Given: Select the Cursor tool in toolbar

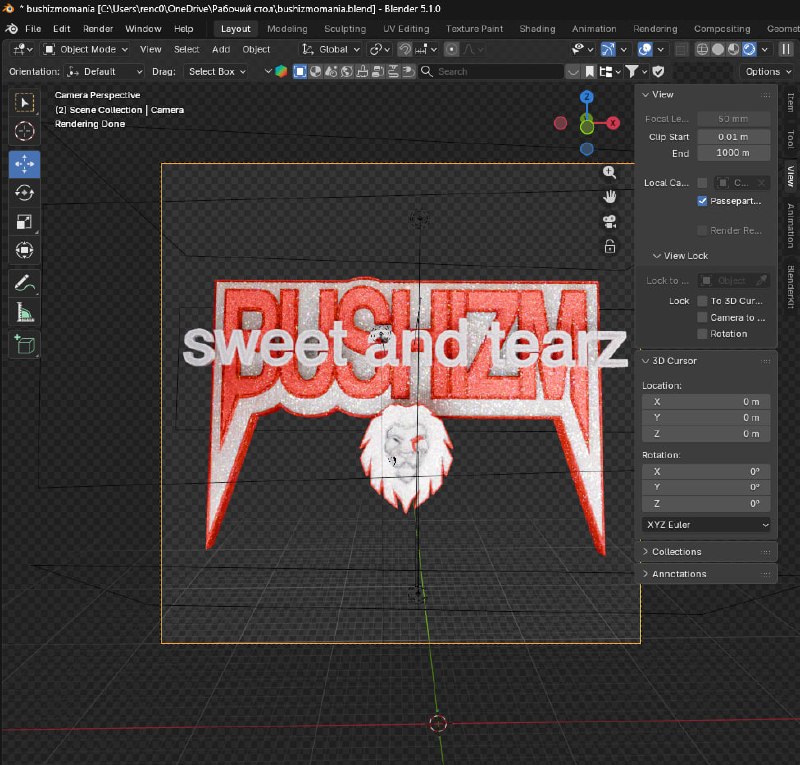Looking at the screenshot, I should [24, 131].
